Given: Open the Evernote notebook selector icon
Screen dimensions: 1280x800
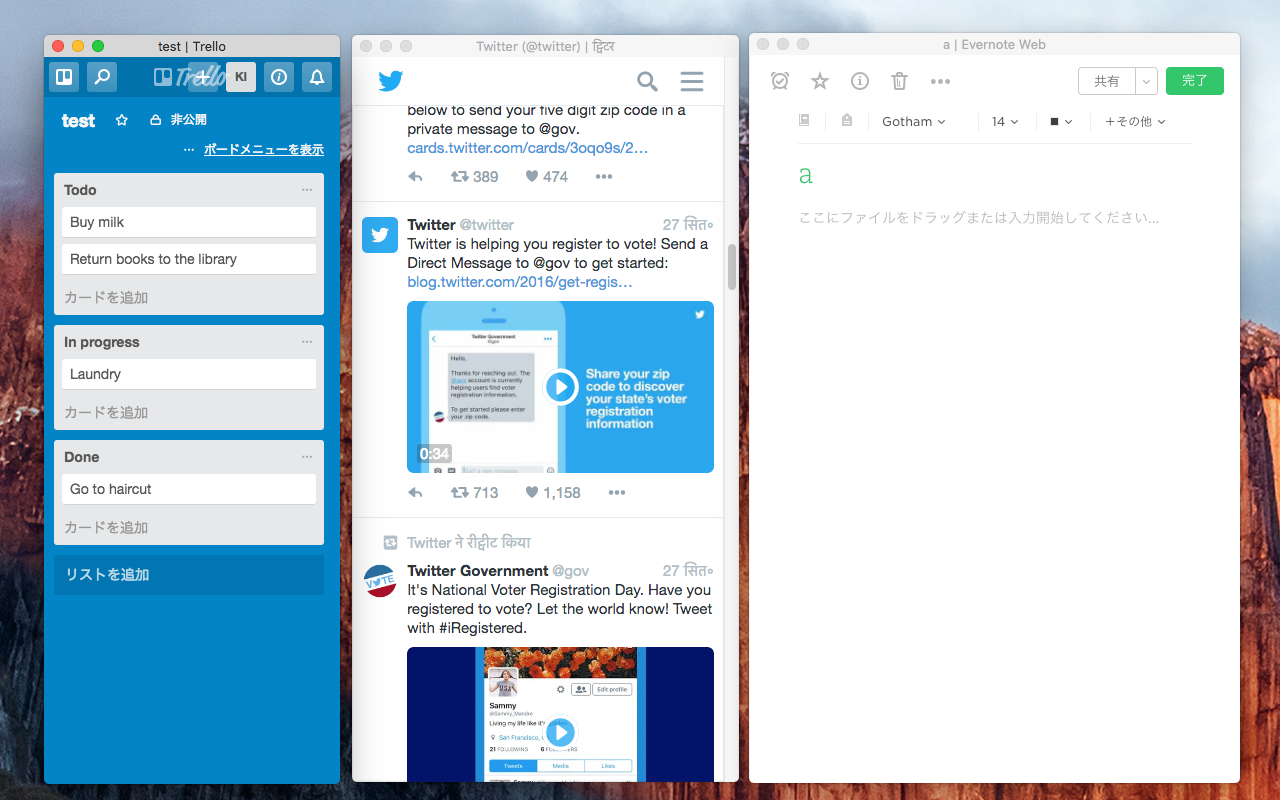Looking at the screenshot, I should tap(804, 121).
